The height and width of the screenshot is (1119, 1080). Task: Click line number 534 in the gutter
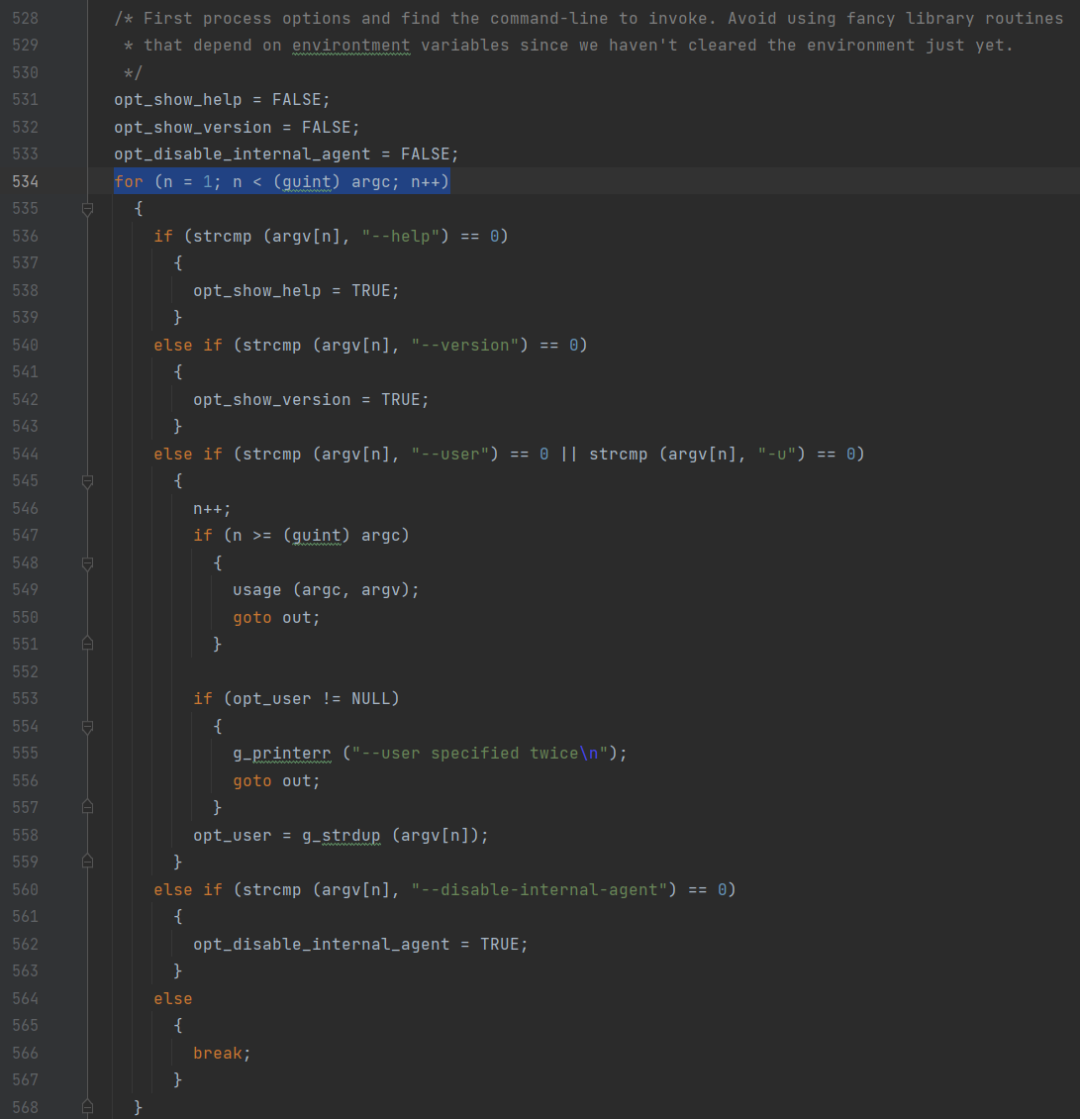click(25, 181)
